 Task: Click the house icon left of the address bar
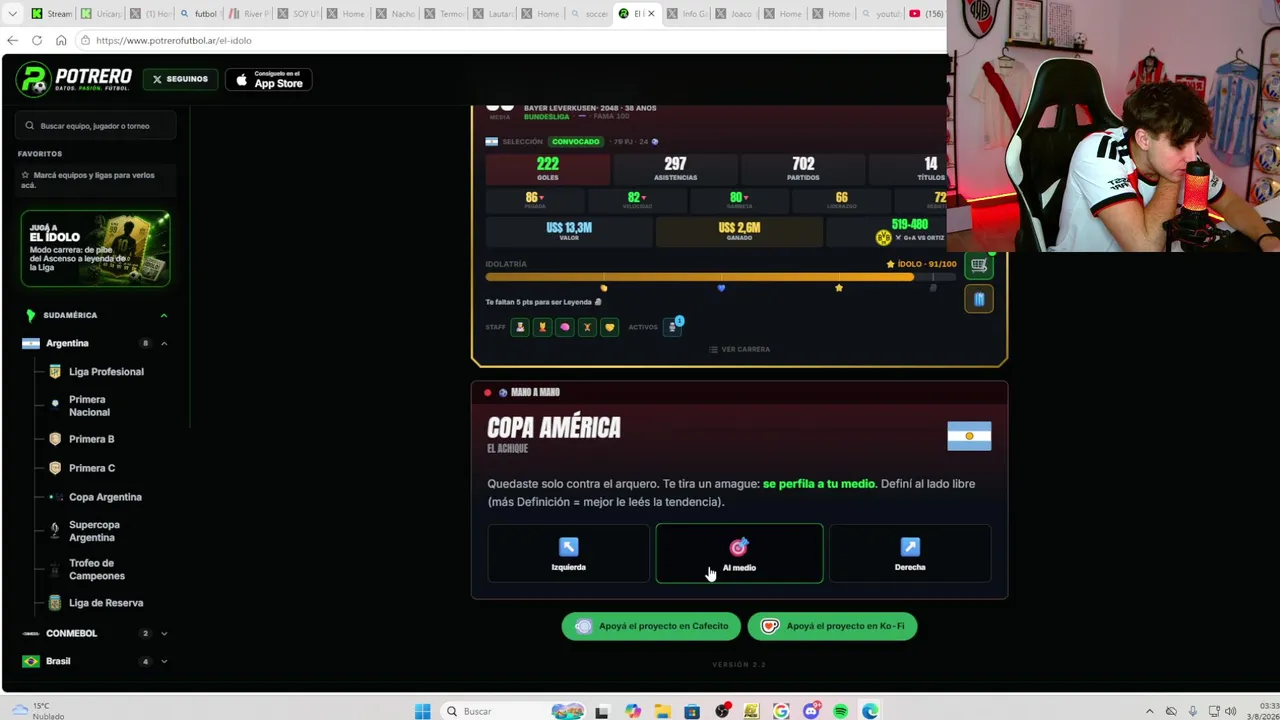[x=61, y=40]
